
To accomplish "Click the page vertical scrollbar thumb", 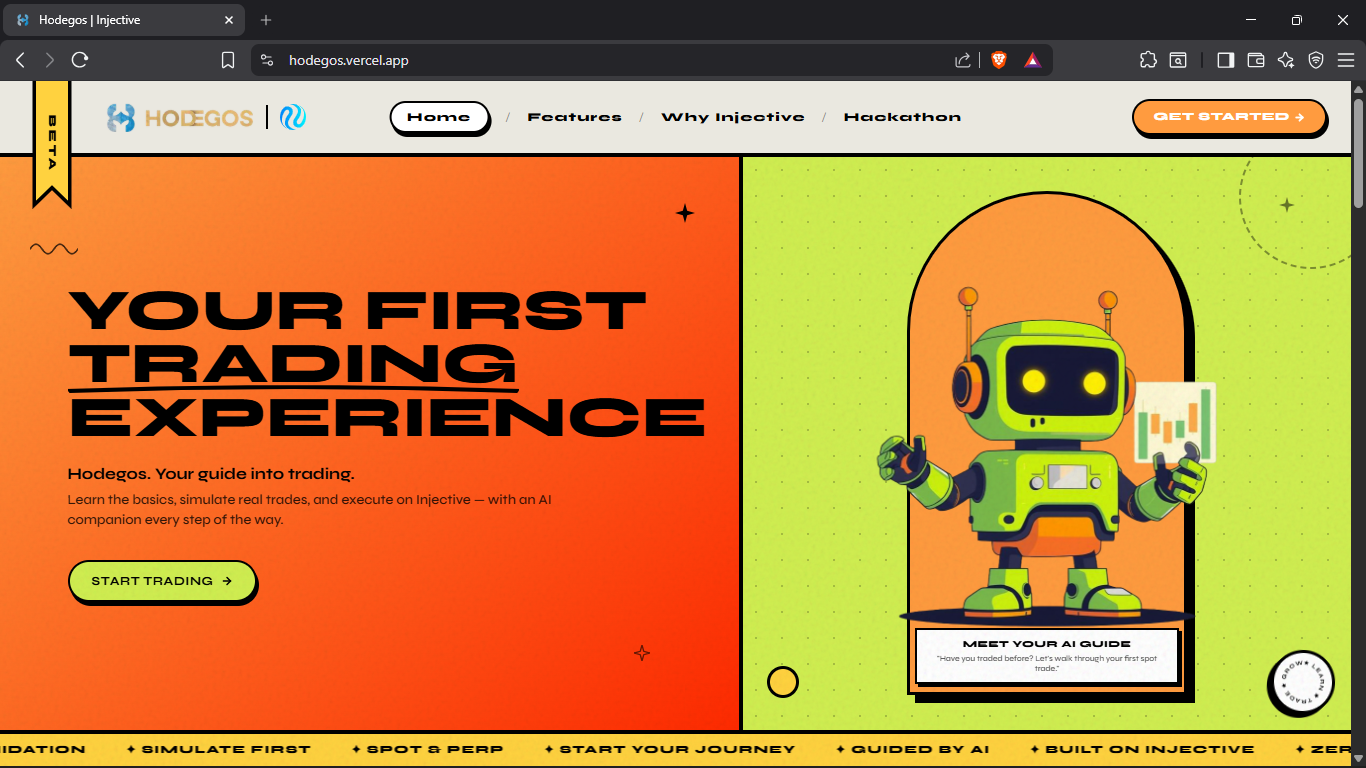I will tap(1358, 152).
